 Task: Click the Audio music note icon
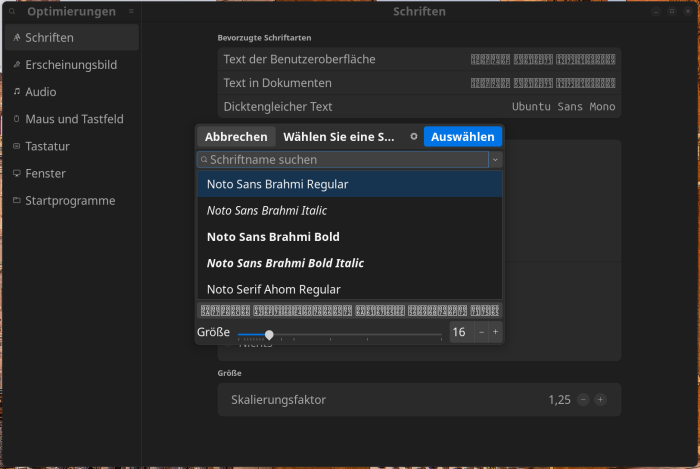pyautogui.click(x=17, y=91)
